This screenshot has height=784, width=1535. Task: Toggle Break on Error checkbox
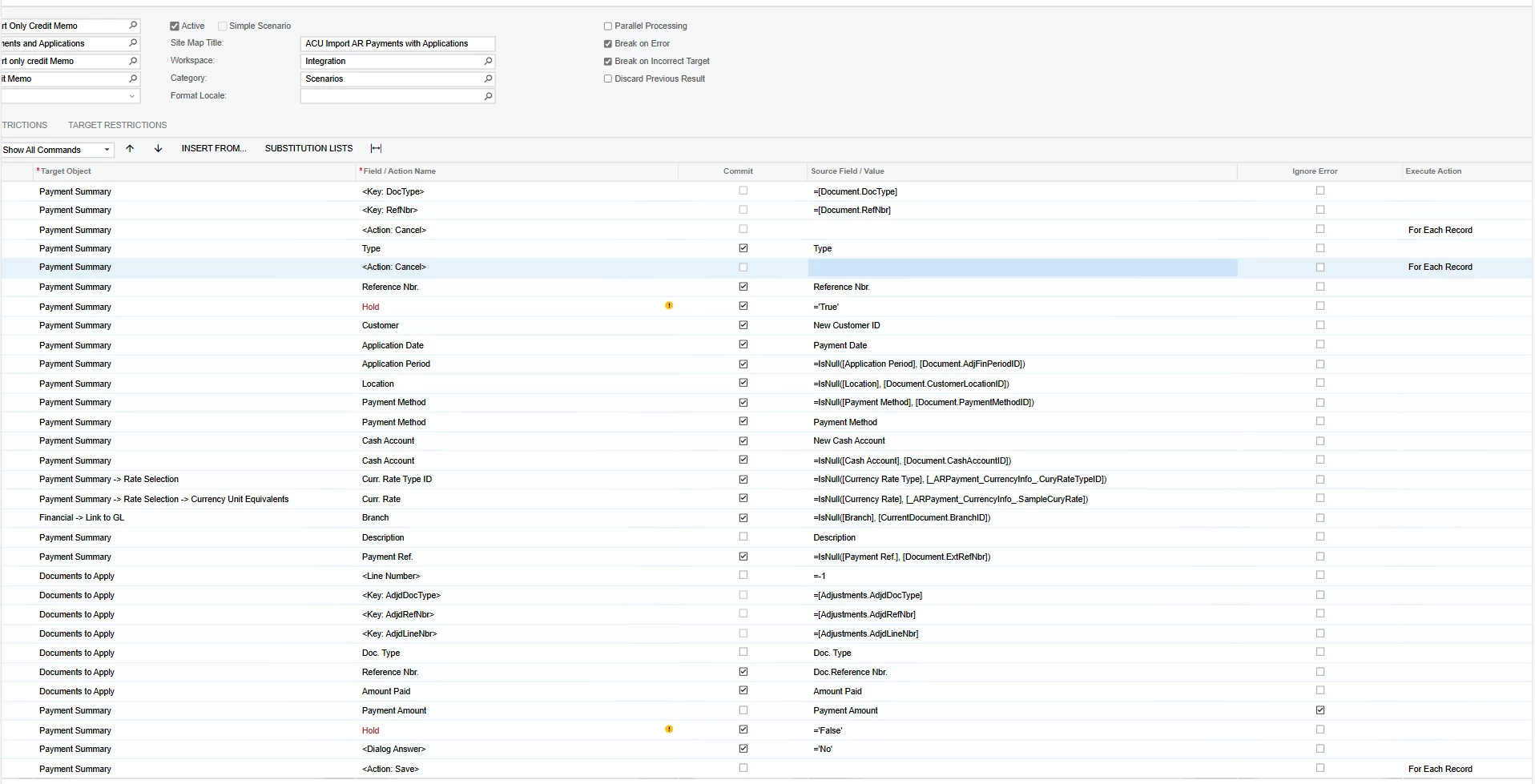607,44
